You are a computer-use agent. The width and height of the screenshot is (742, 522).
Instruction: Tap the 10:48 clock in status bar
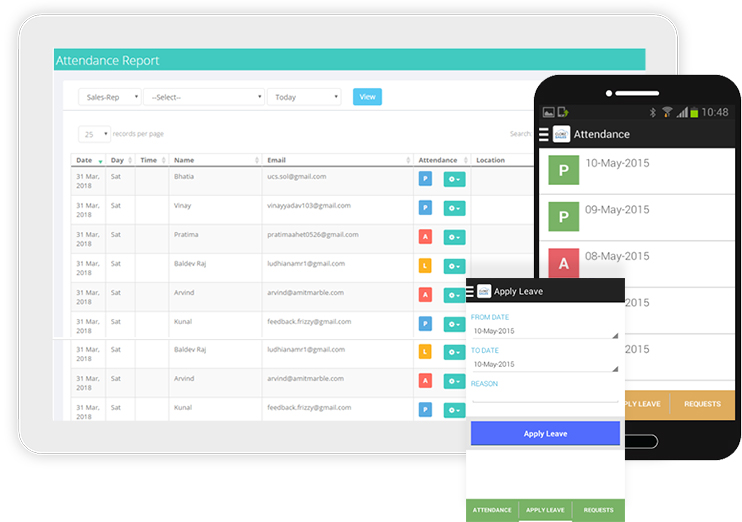tap(715, 112)
